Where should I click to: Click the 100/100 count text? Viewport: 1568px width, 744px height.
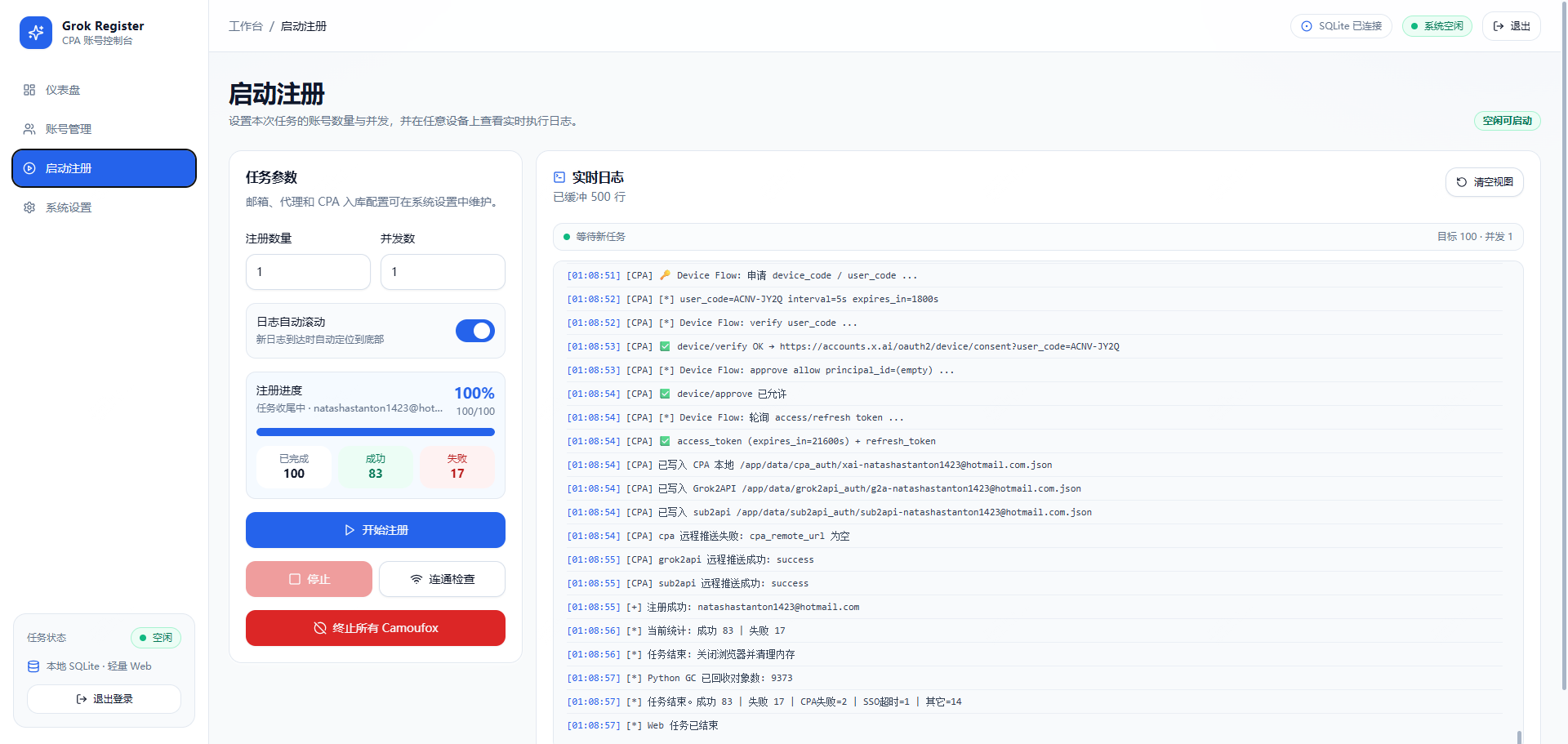point(475,412)
